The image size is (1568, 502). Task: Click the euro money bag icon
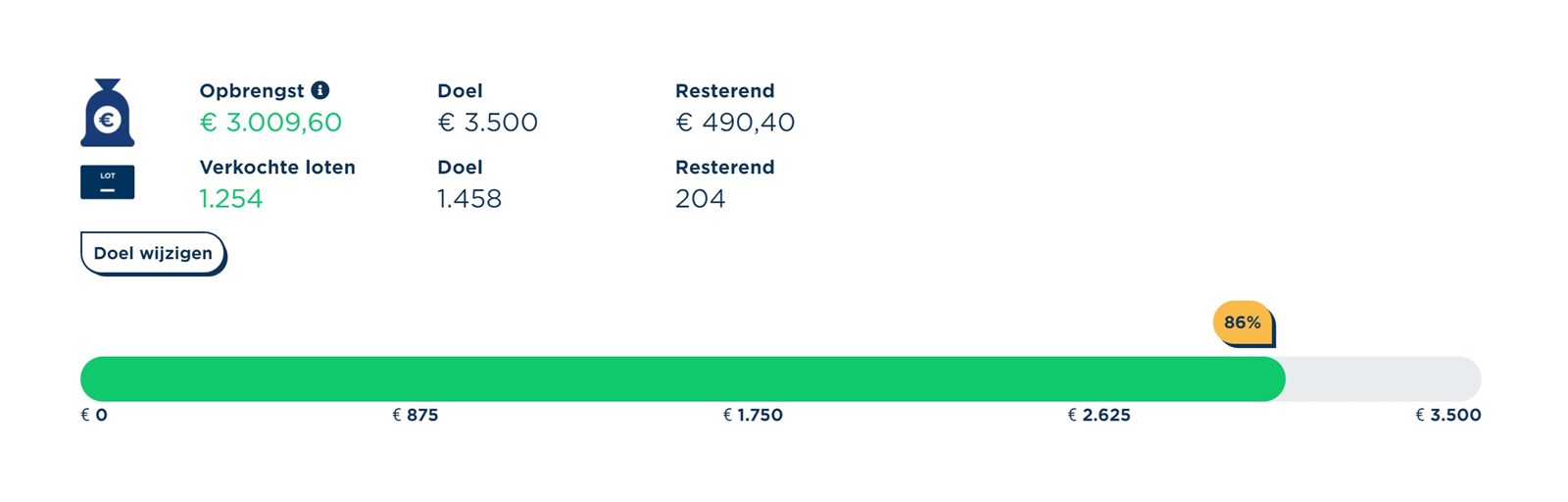click(108, 113)
